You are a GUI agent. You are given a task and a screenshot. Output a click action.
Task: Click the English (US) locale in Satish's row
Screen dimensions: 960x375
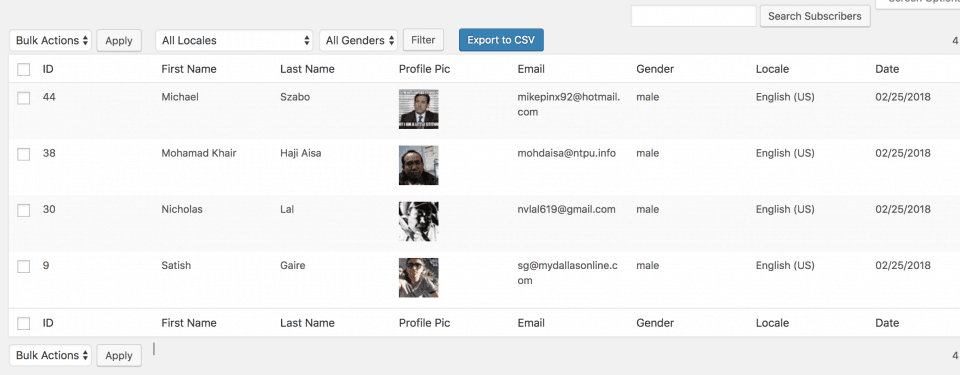point(785,266)
